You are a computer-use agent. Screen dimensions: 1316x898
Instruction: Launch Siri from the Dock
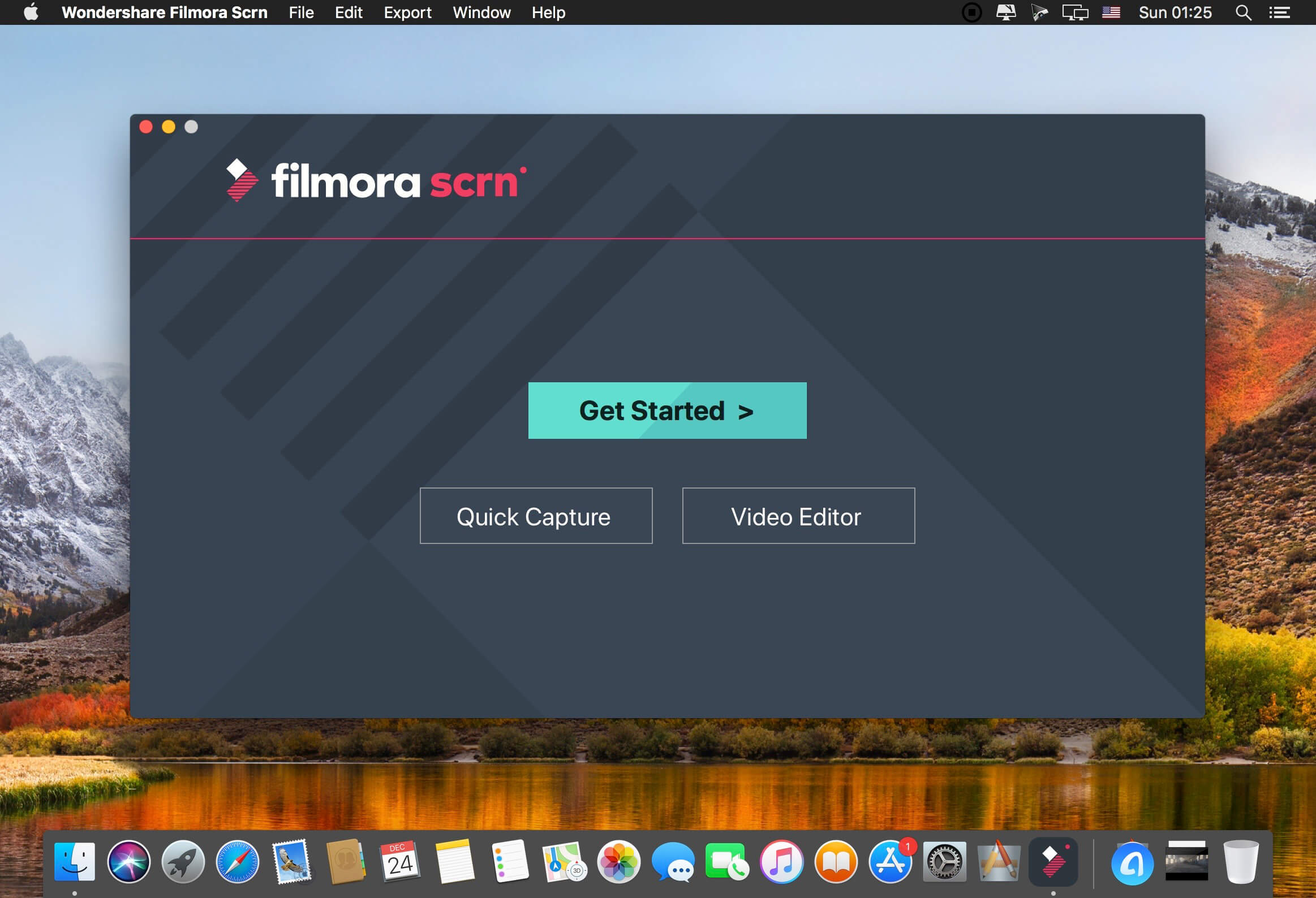click(129, 862)
